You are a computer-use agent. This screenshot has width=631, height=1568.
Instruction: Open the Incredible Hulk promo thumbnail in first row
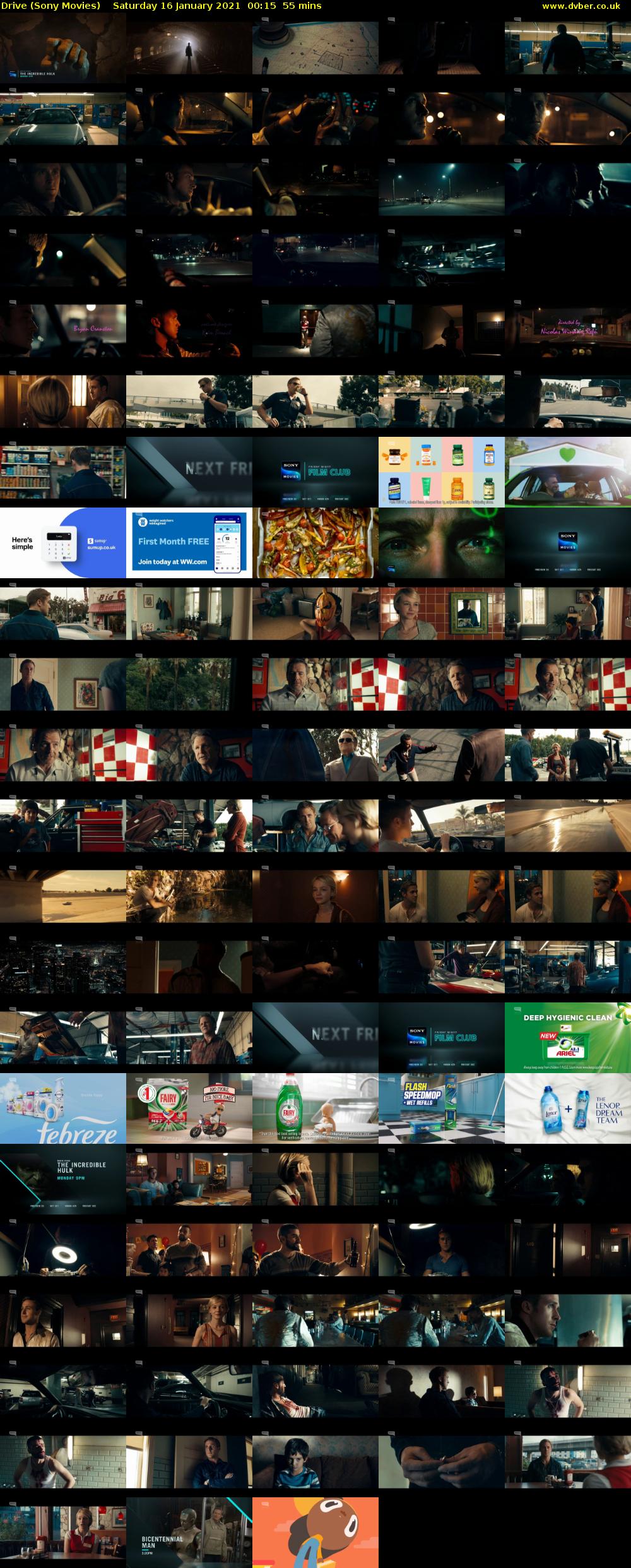point(63,48)
